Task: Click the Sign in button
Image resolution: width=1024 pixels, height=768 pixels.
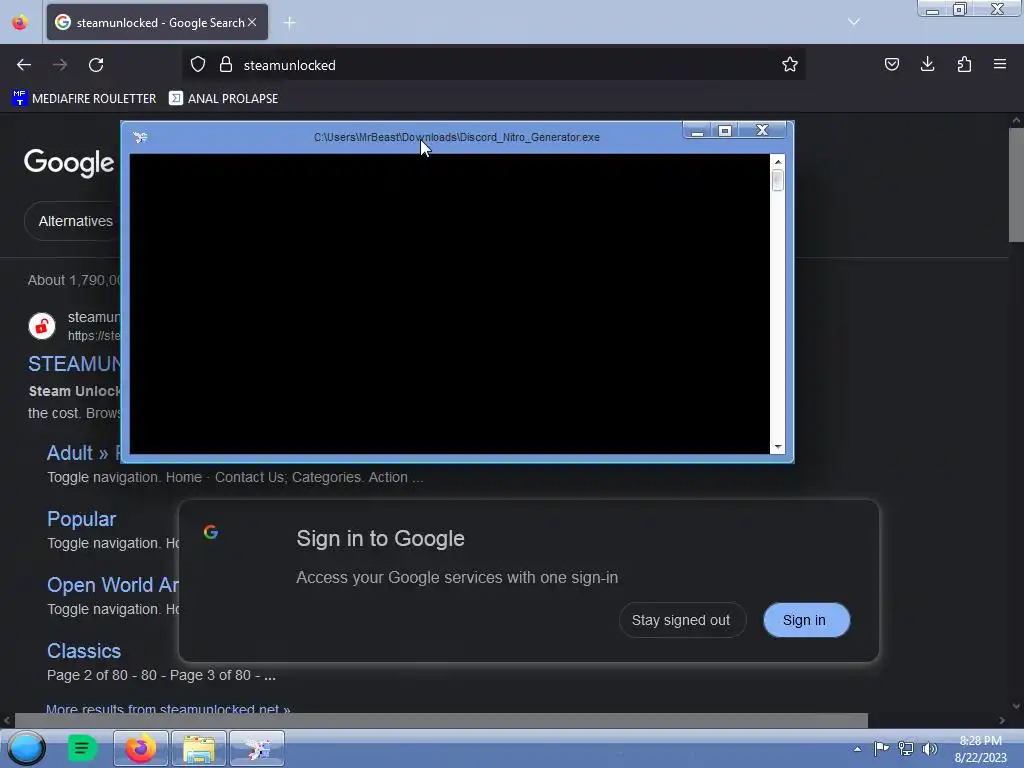Action: (807, 620)
